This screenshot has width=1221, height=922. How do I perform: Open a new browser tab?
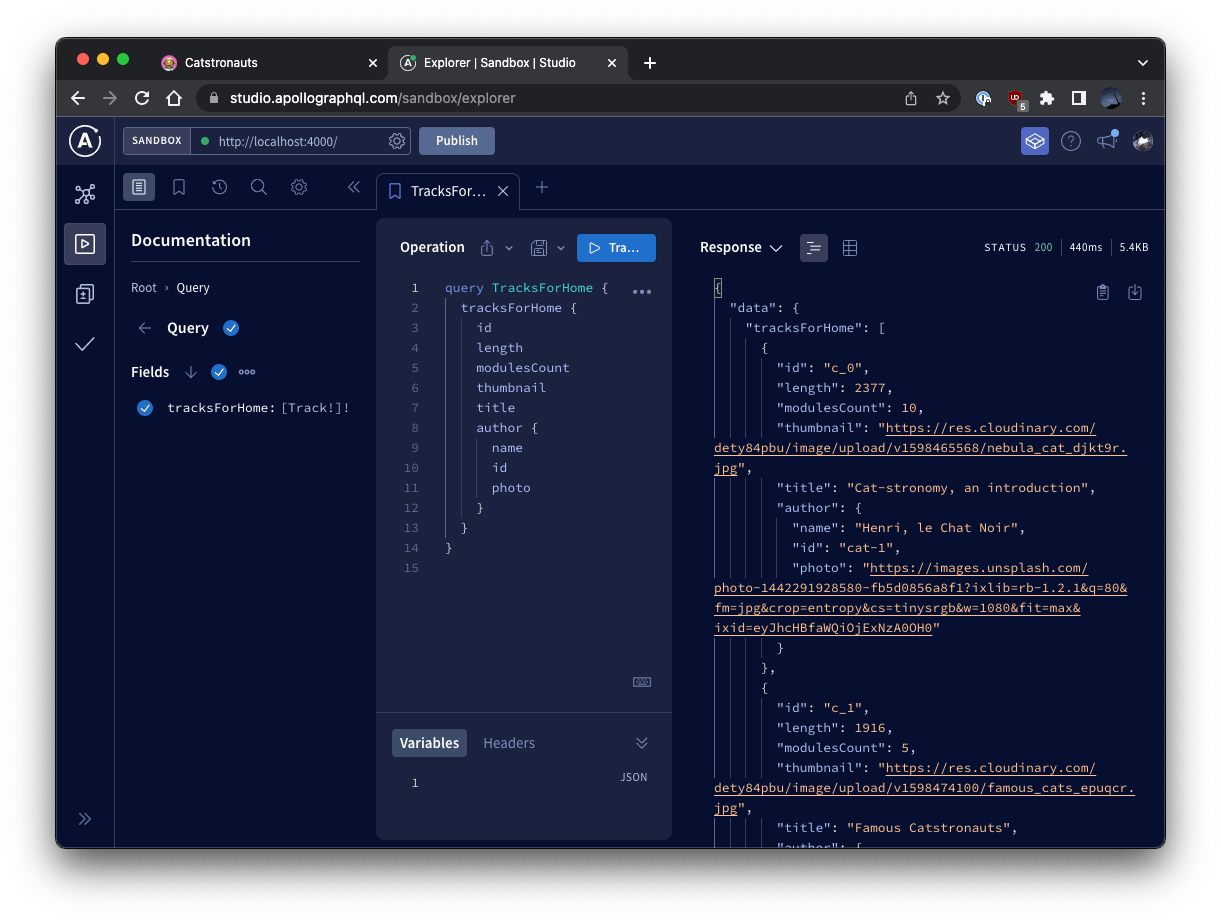click(x=650, y=63)
